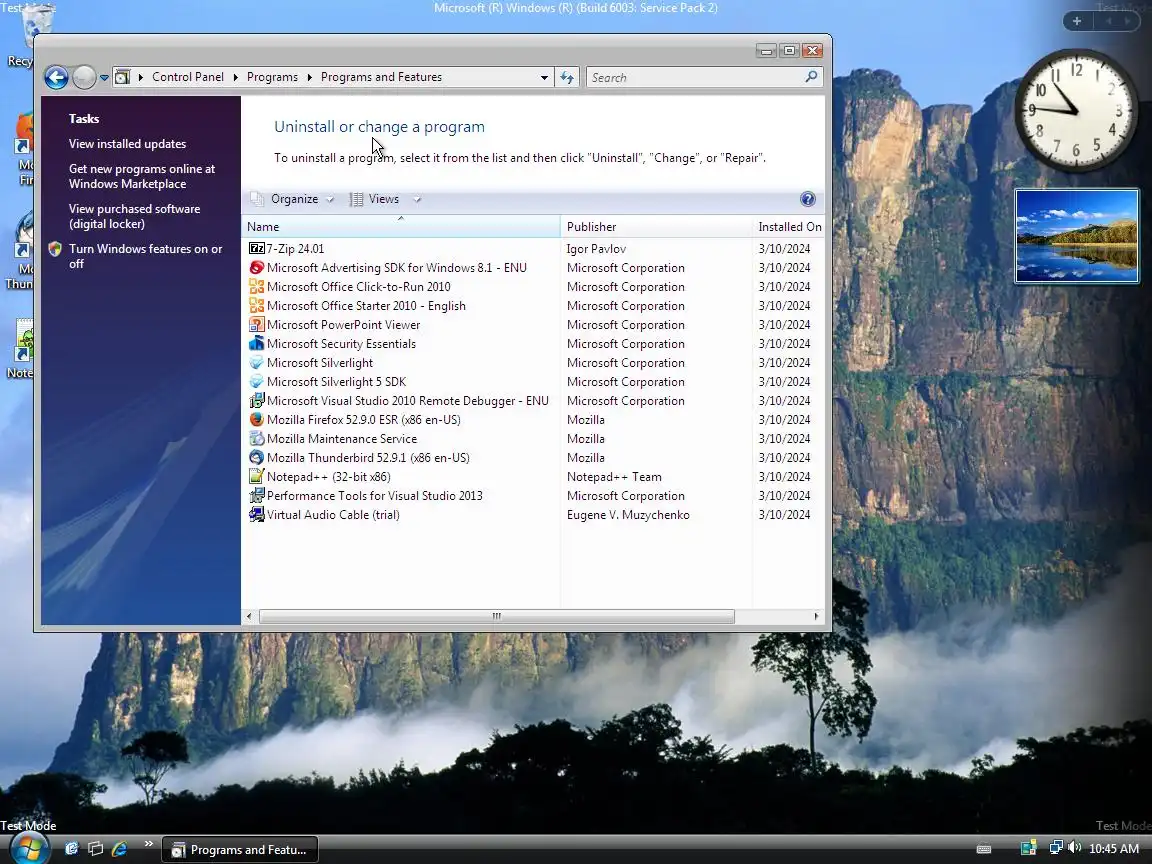Screen dimensions: 1152x864
Task: Click the Mozilla Maintenance Service icon
Action: (x=256, y=439)
